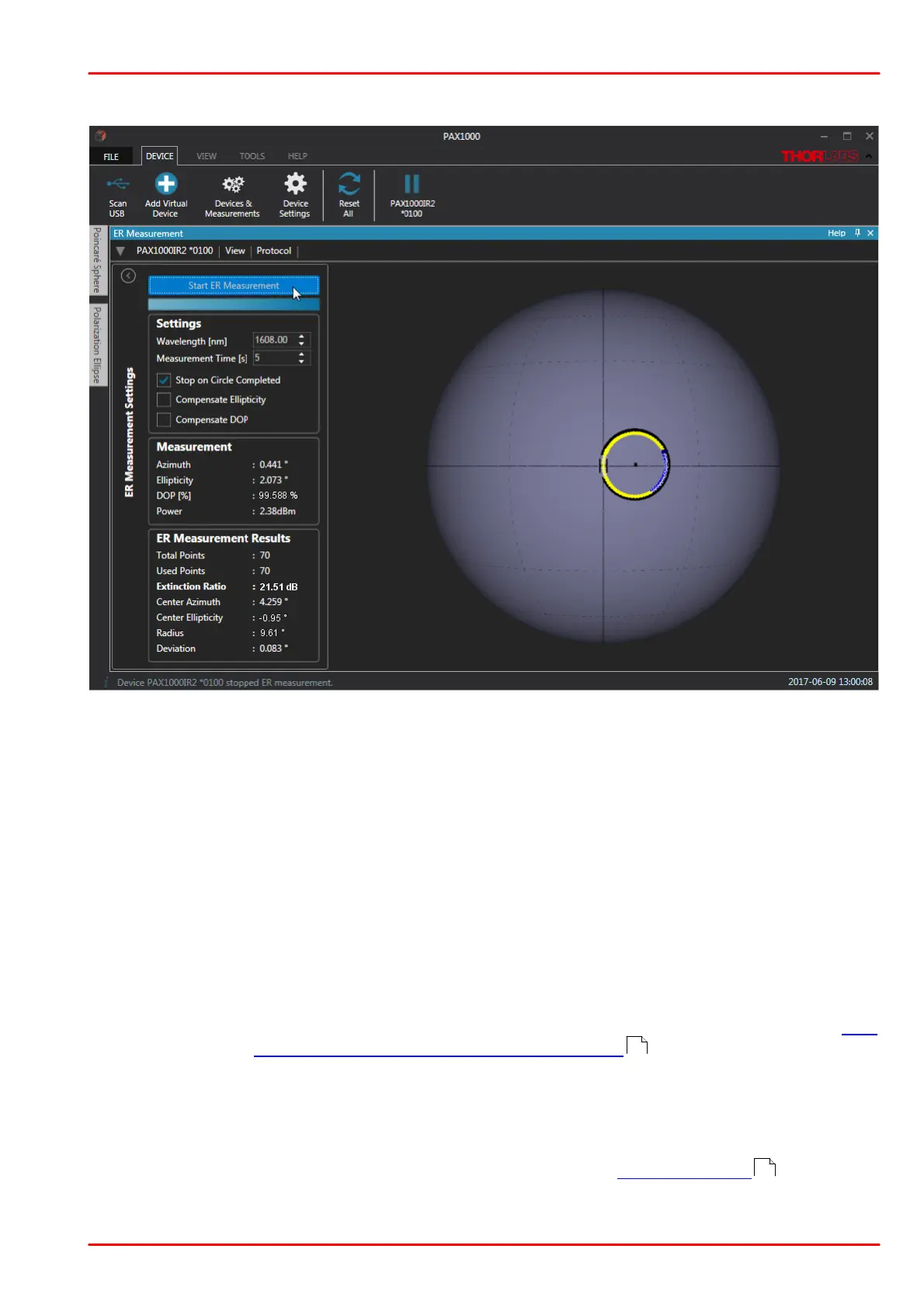This screenshot has height=1308, width=924.
Task: Click the status bar timestamp 2017-06-09 13:00:08
Action: pyautogui.click(x=830, y=682)
